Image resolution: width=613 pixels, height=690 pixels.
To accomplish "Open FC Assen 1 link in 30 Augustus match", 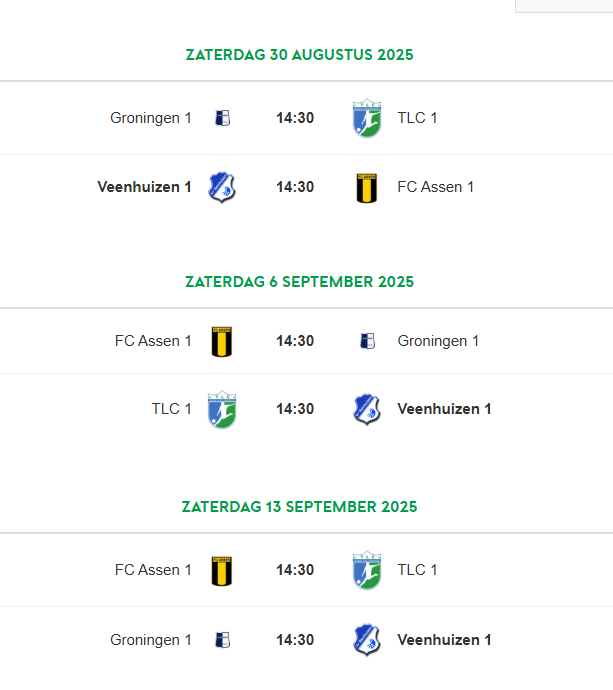I will pyautogui.click(x=436, y=187).
